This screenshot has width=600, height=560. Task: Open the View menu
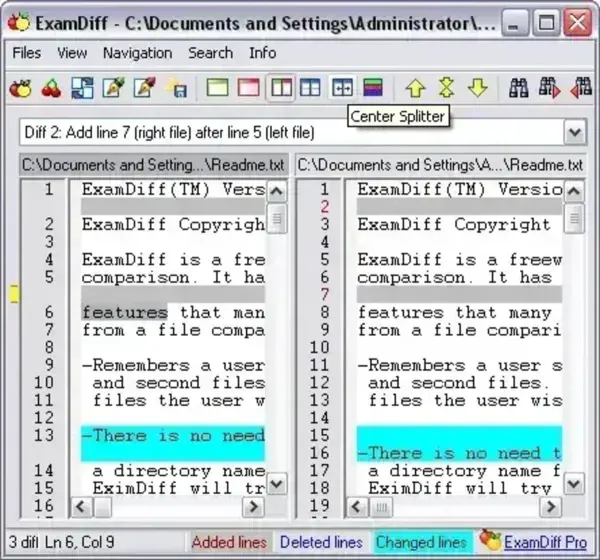click(x=72, y=53)
